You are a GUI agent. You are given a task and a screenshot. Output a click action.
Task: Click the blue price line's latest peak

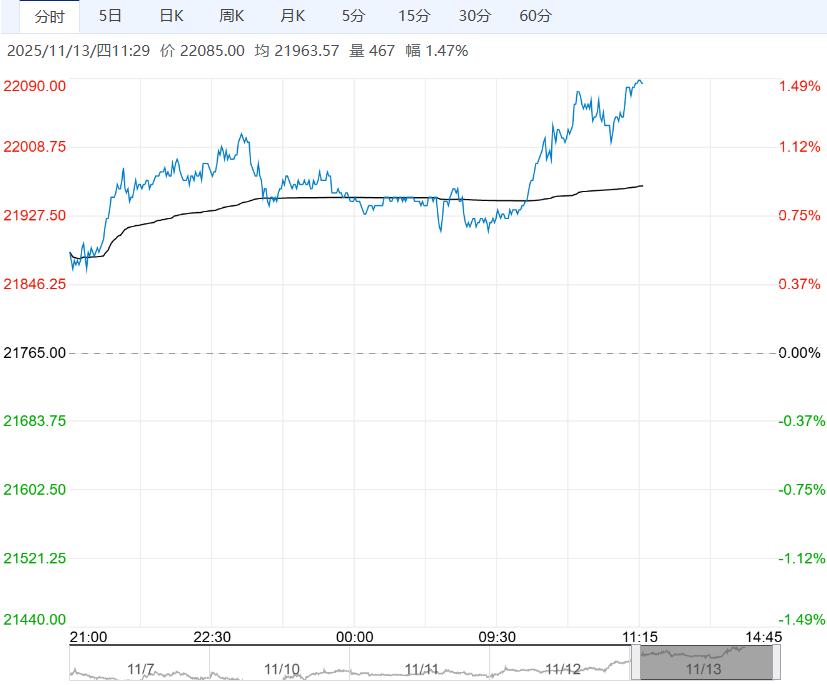coord(639,80)
